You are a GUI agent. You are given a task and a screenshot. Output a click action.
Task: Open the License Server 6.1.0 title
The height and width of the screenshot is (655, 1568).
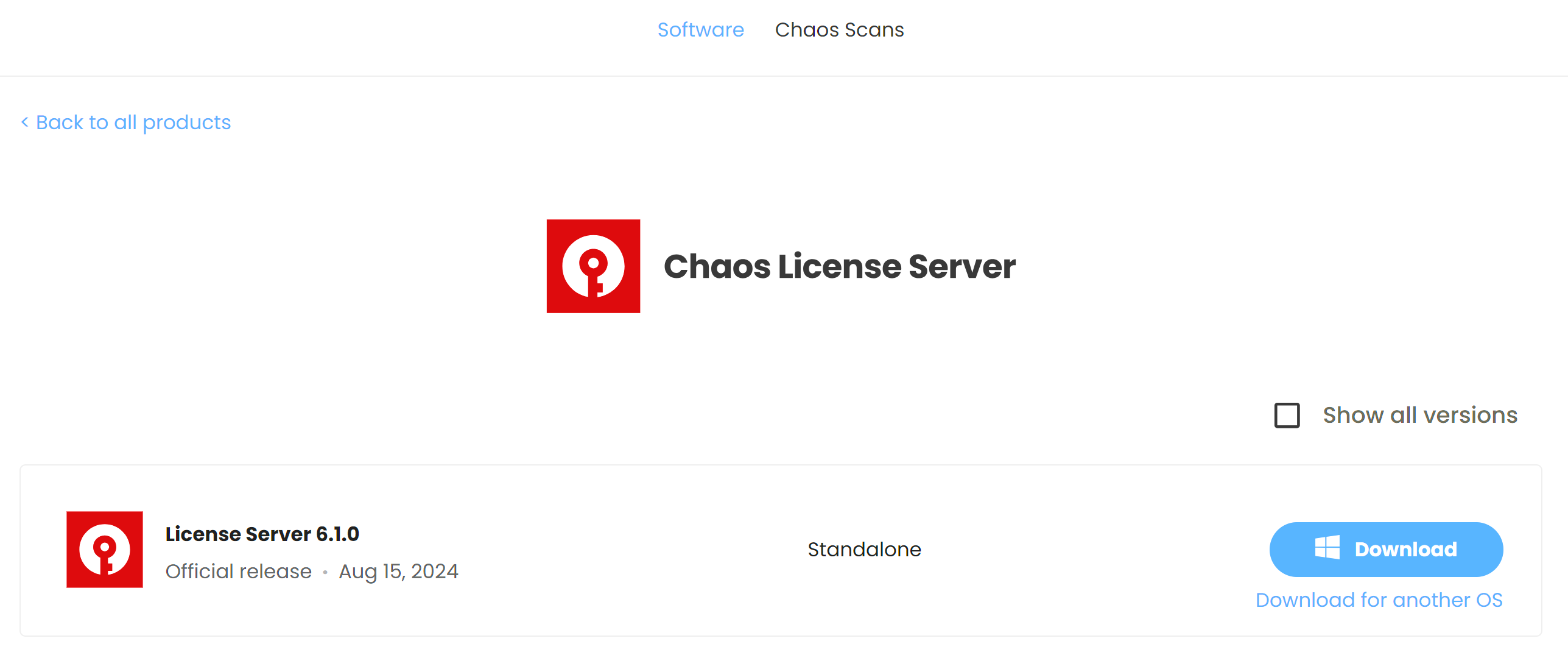(262, 534)
